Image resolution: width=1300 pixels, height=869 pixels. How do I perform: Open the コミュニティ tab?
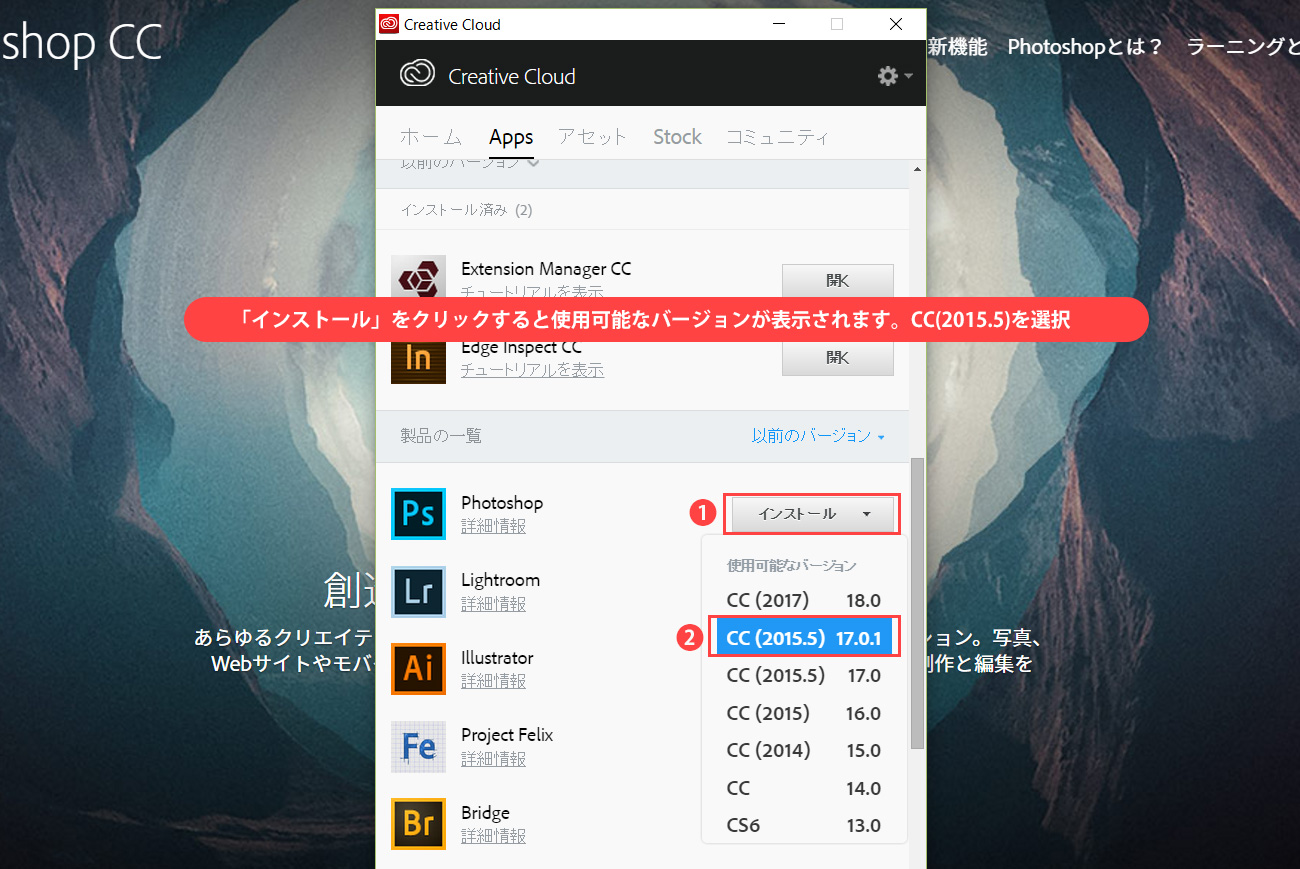point(777,137)
